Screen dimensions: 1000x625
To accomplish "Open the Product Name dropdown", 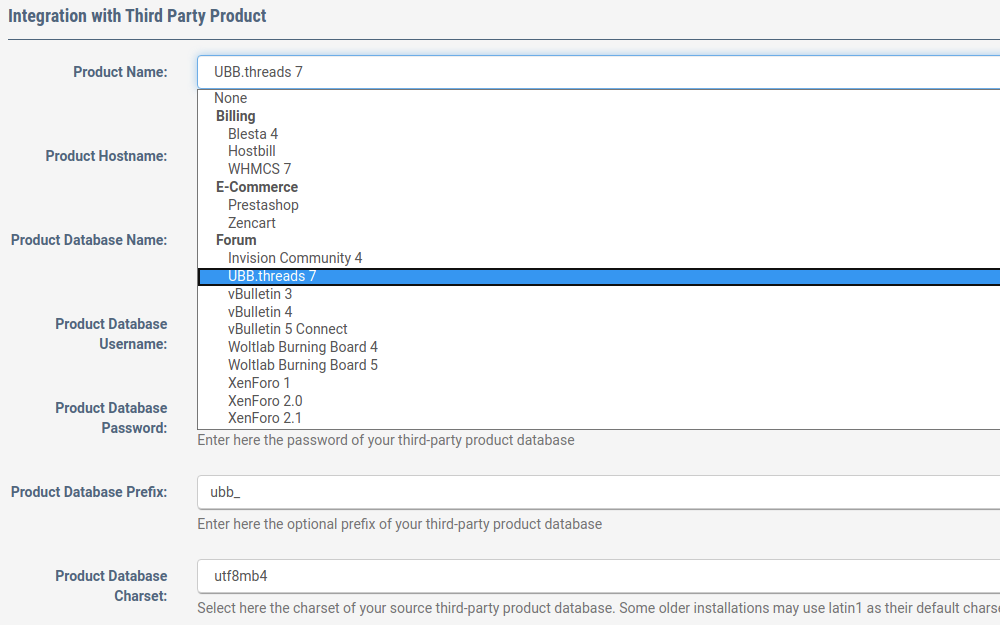I will (598, 72).
